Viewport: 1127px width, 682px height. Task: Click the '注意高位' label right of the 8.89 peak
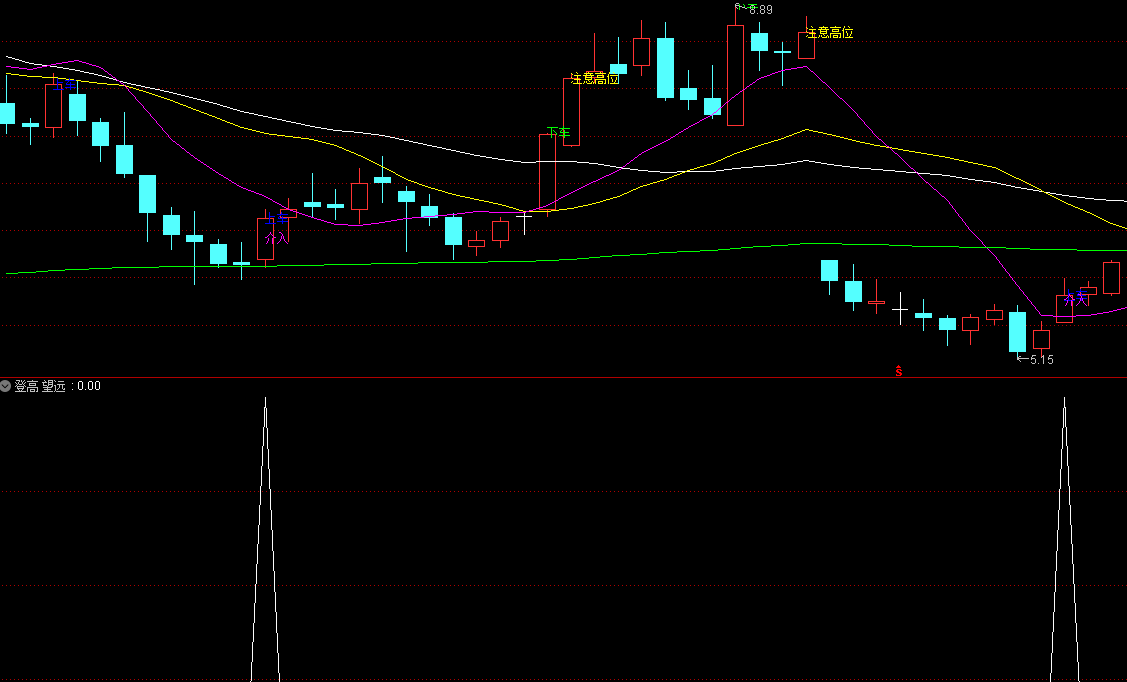pyautogui.click(x=829, y=32)
